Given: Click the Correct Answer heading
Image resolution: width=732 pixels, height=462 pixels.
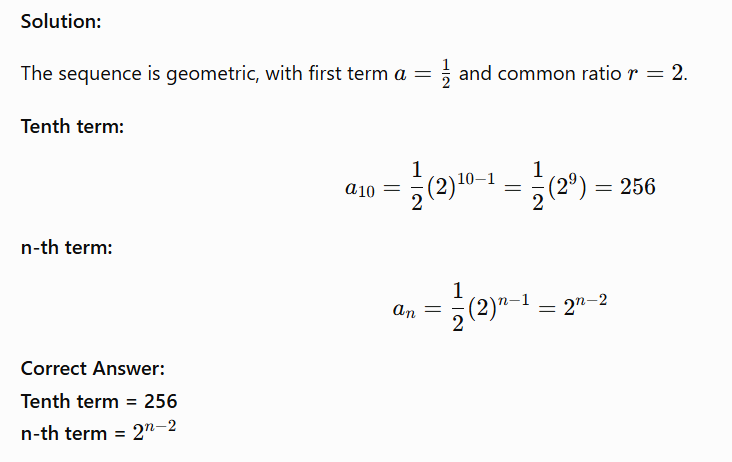Looking at the screenshot, I should (92, 369).
